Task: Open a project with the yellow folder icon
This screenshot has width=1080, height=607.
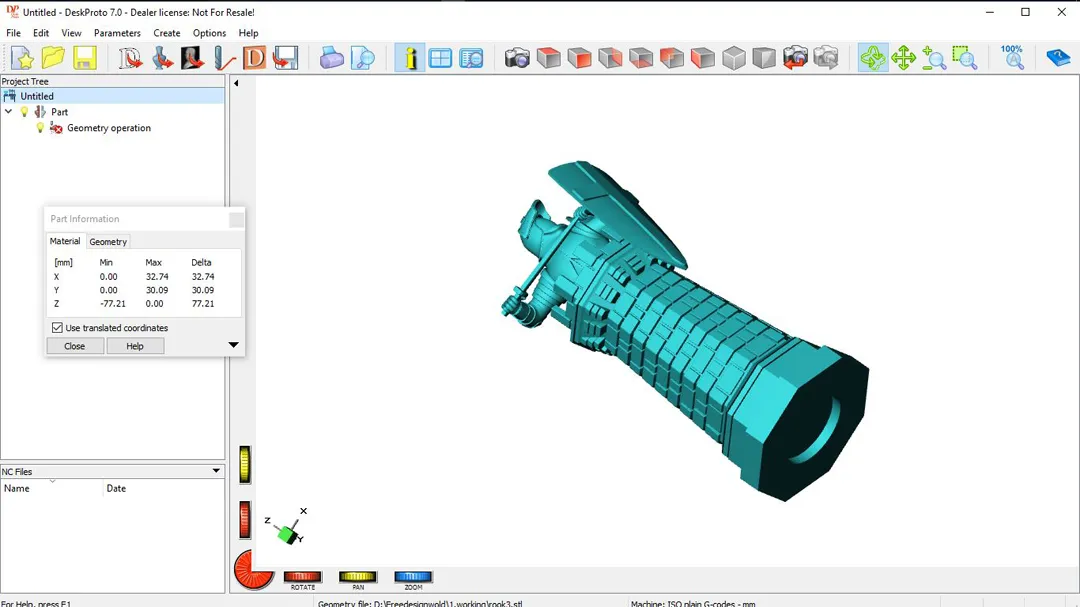Action: [x=53, y=58]
